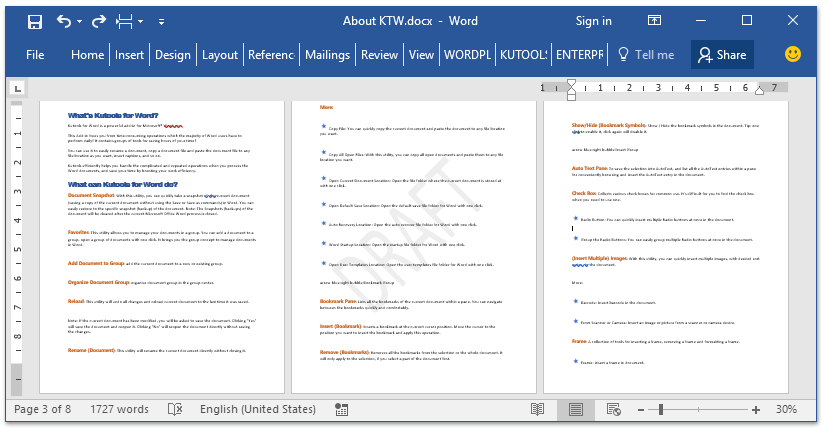Screen dimensions: 824x431
Task: Zoom out with the minus button
Action: 641,410
